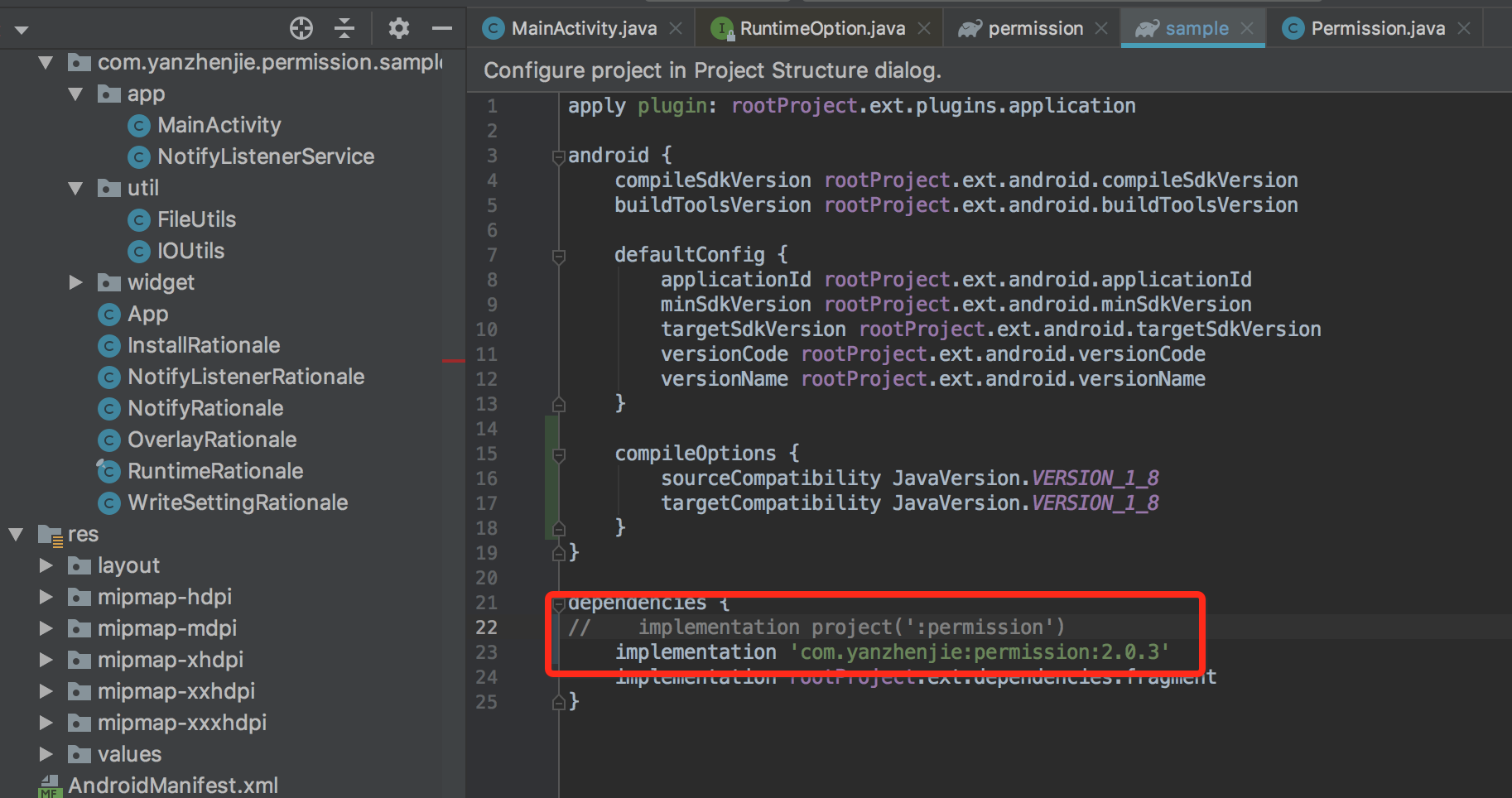Screen dimensions: 1512x798
Task: Click 'Configure project in Project Structure dialog' banner
Action: (712, 70)
